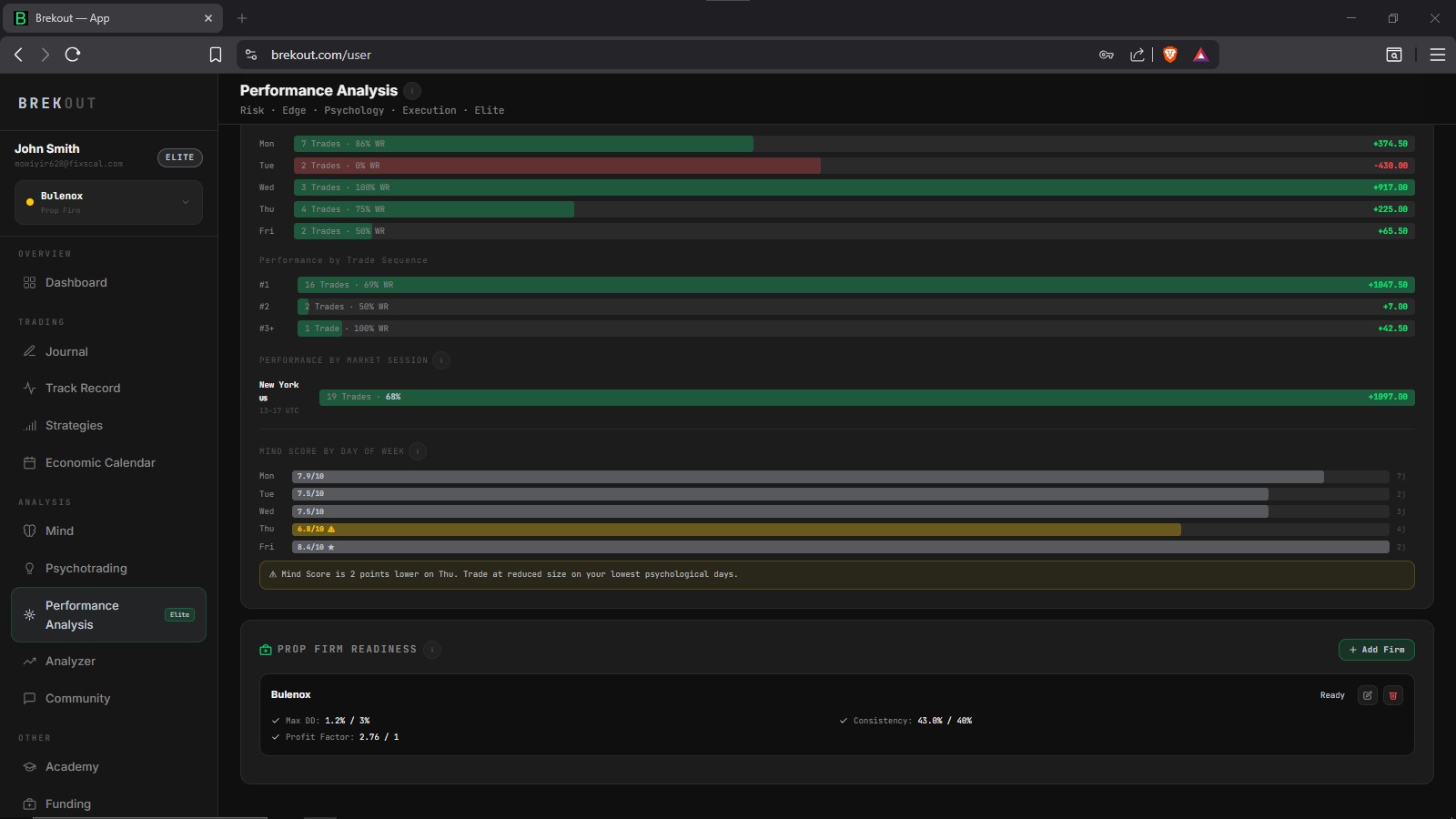
Task: Click the Prop Firm Readiness briefcase icon
Action: [x=266, y=650]
